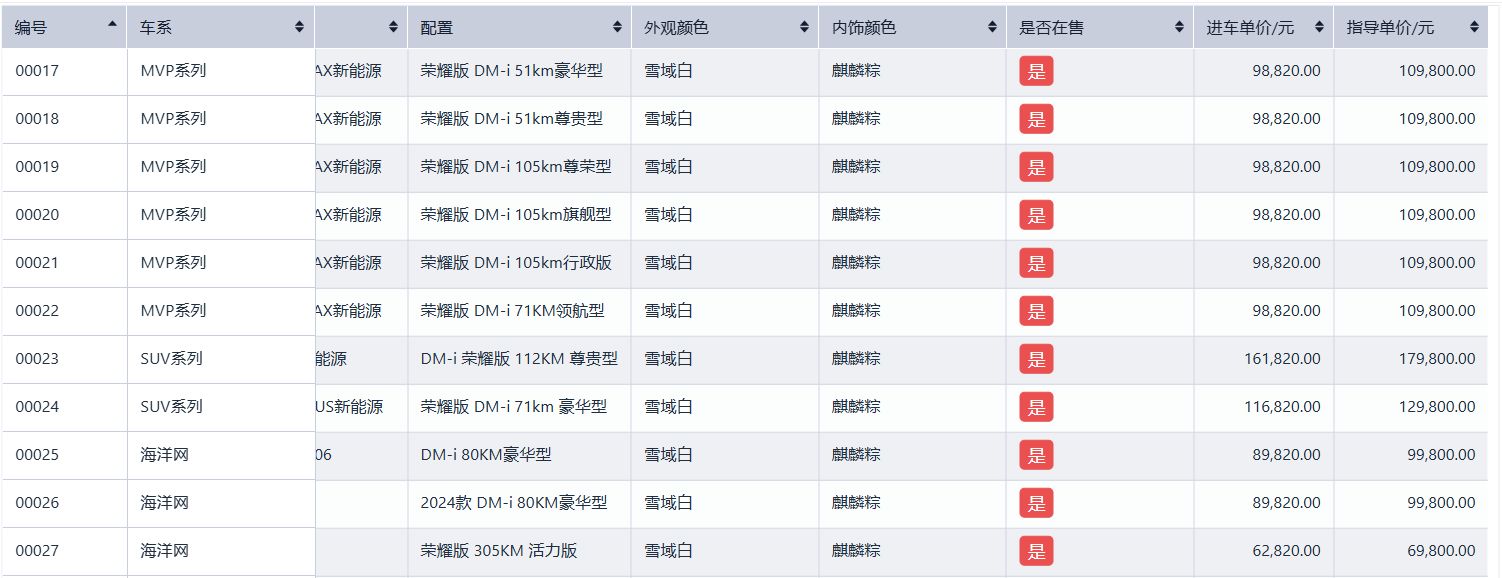Image resolution: width=1502 pixels, height=578 pixels.
Task: Click the 外观颜色 header text
Action: tap(676, 28)
